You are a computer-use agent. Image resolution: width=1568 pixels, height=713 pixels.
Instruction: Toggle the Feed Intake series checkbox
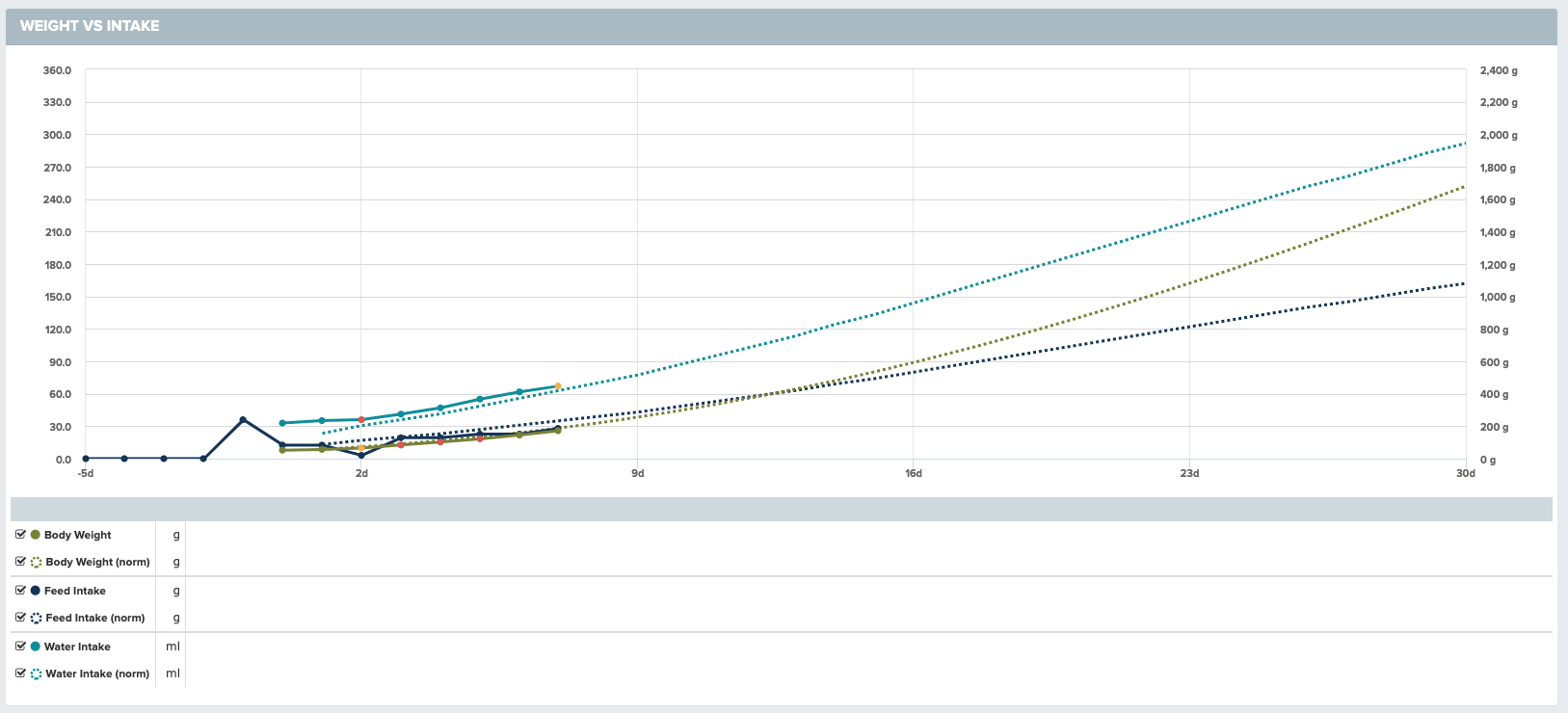click(x=20, y=591)
